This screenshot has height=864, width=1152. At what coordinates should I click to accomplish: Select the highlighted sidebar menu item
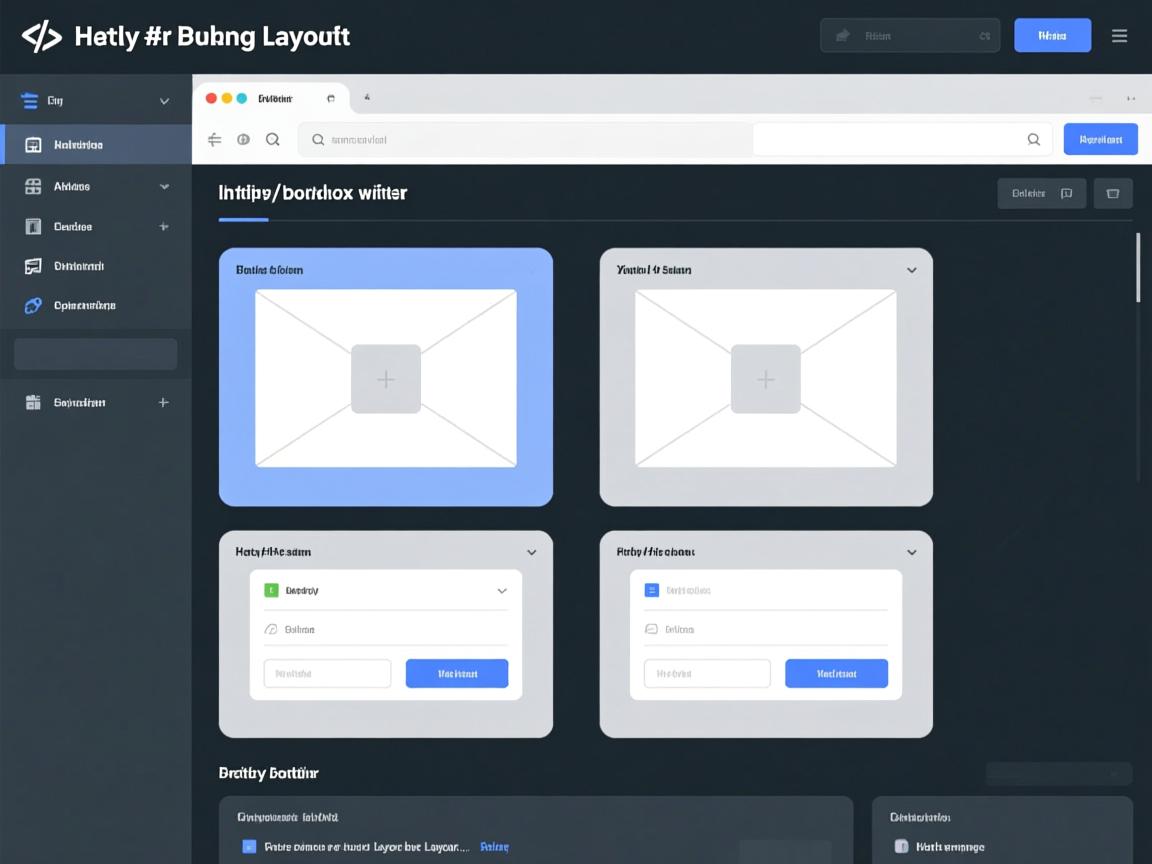(x=96, y=145)
